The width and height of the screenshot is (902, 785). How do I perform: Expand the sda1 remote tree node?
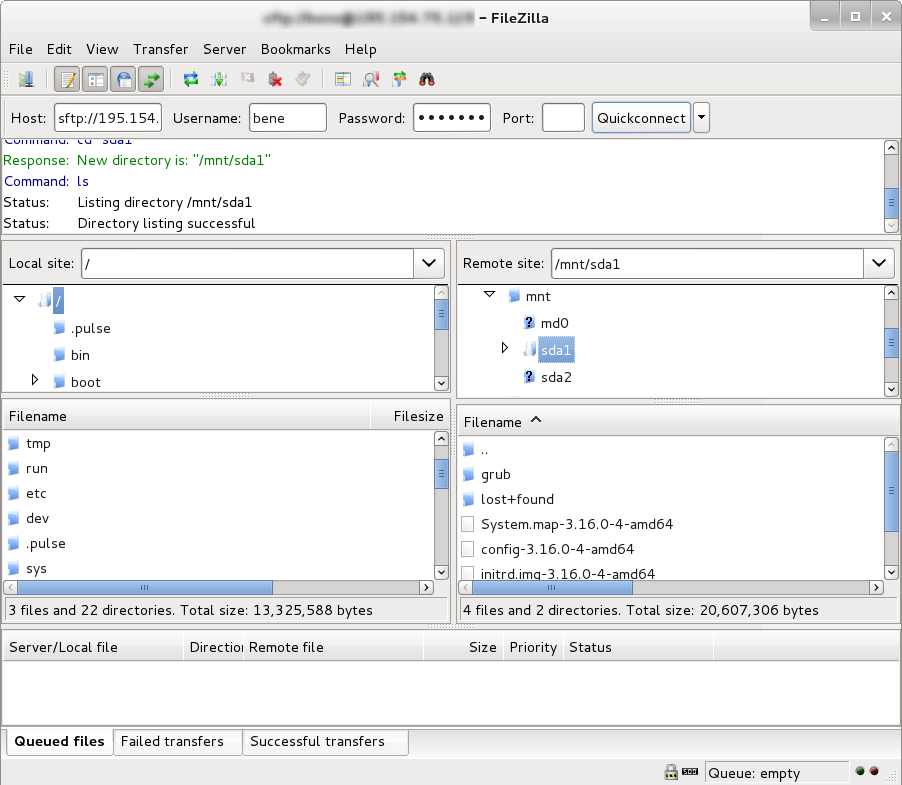504,349
